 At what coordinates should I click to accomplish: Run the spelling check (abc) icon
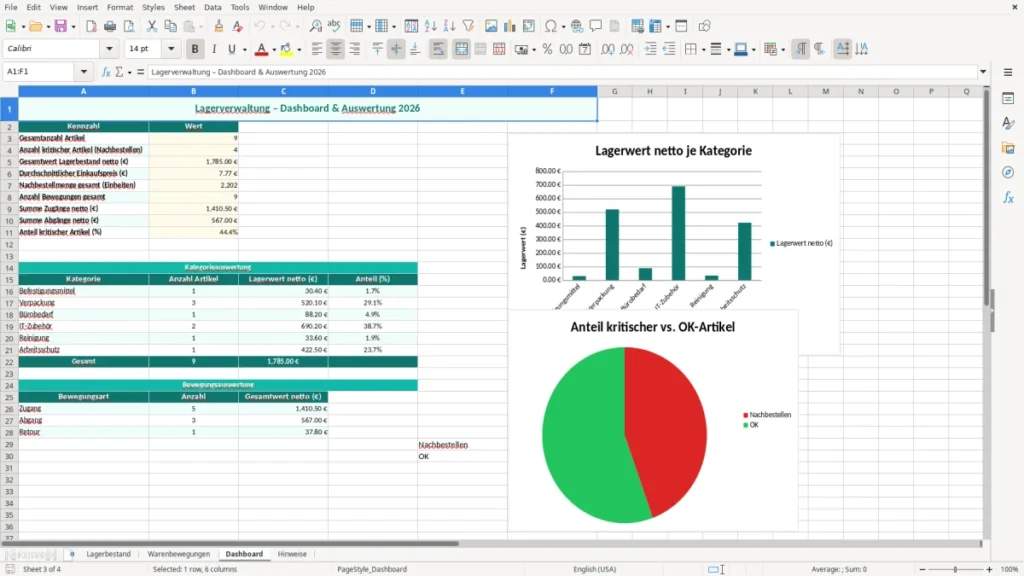[x=334, y=26]
